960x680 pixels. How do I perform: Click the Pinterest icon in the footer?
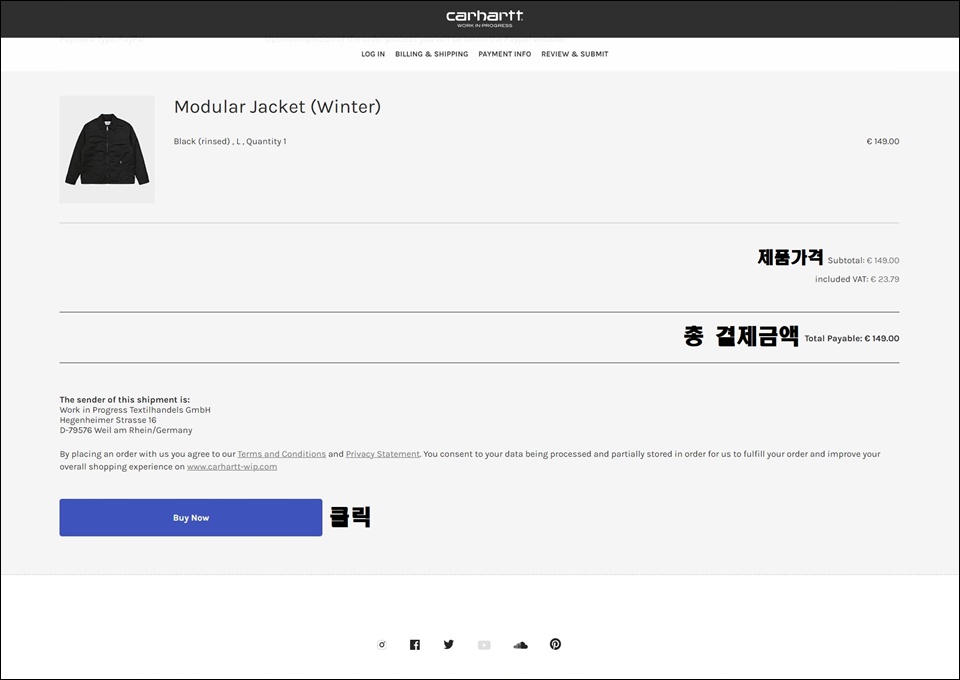point(555,644)
